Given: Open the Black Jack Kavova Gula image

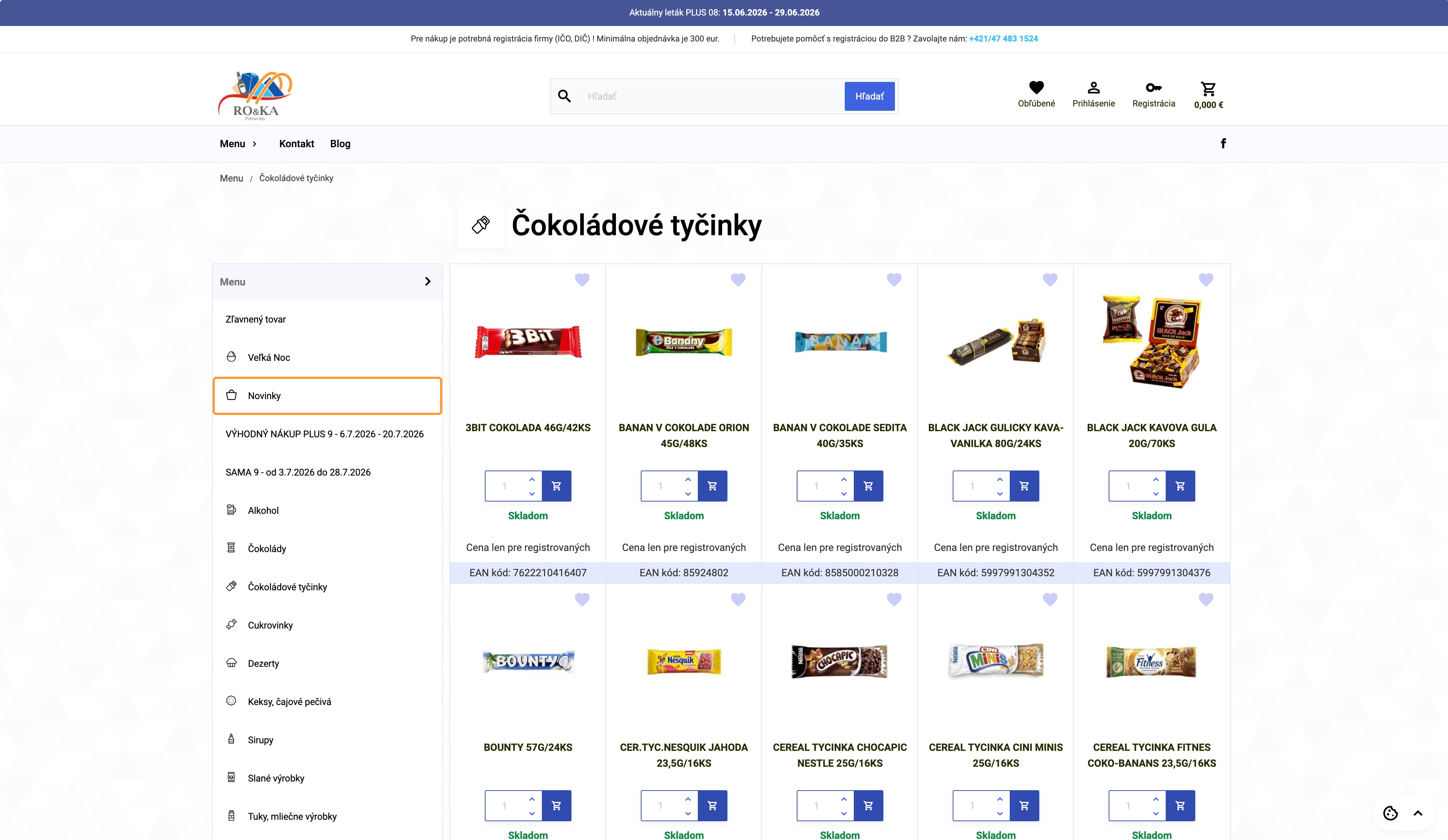Looking at the screenshot, I should coord(1152,342).
